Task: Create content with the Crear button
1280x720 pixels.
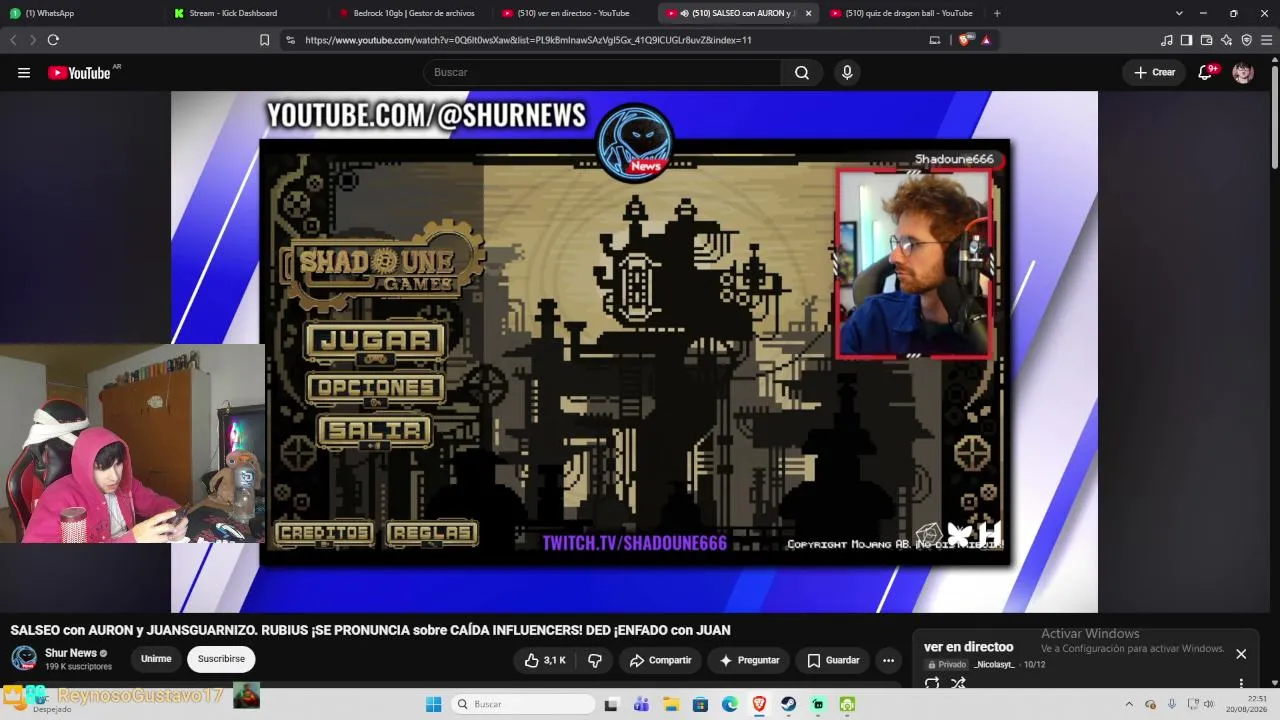Action: (x=1154, y=72)
